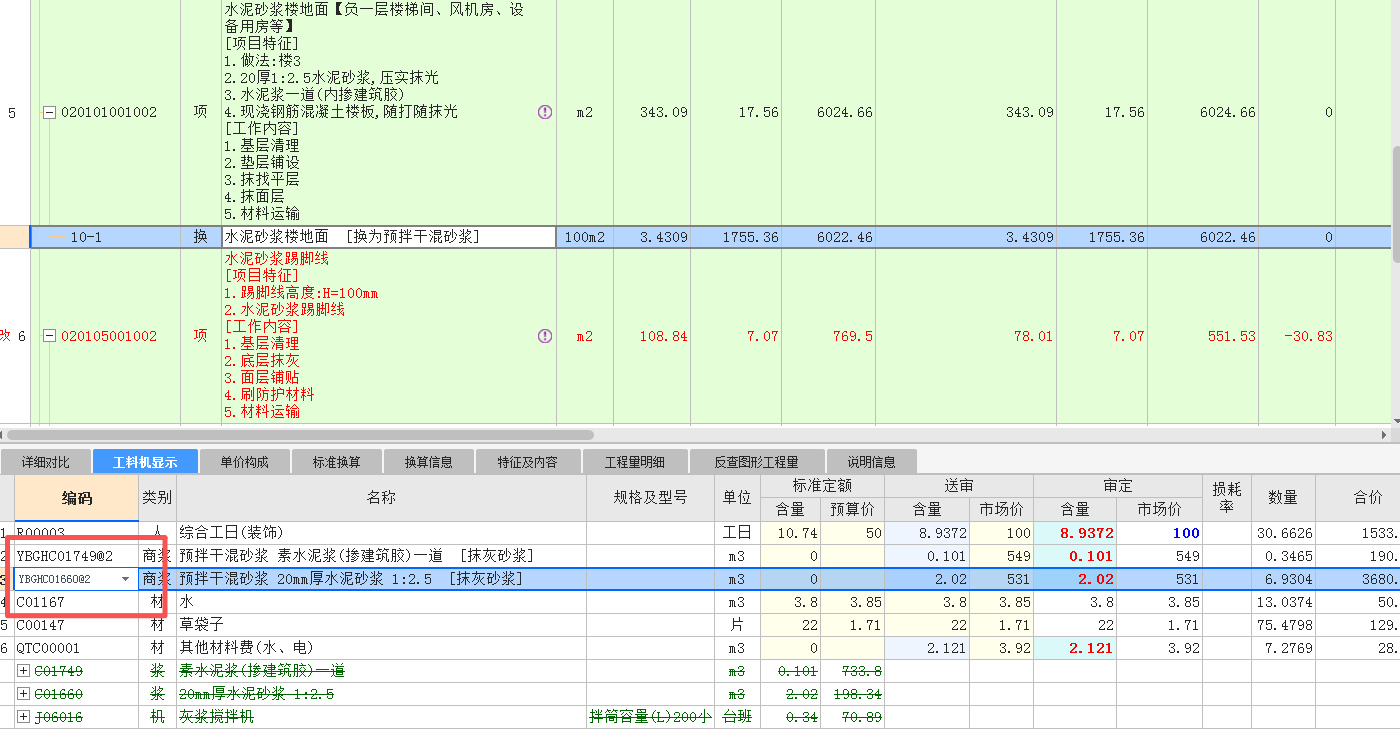The height and width of the screenshot is (750, 1400).
Task: Click the 审定 group header
Action: point(1118,486)
